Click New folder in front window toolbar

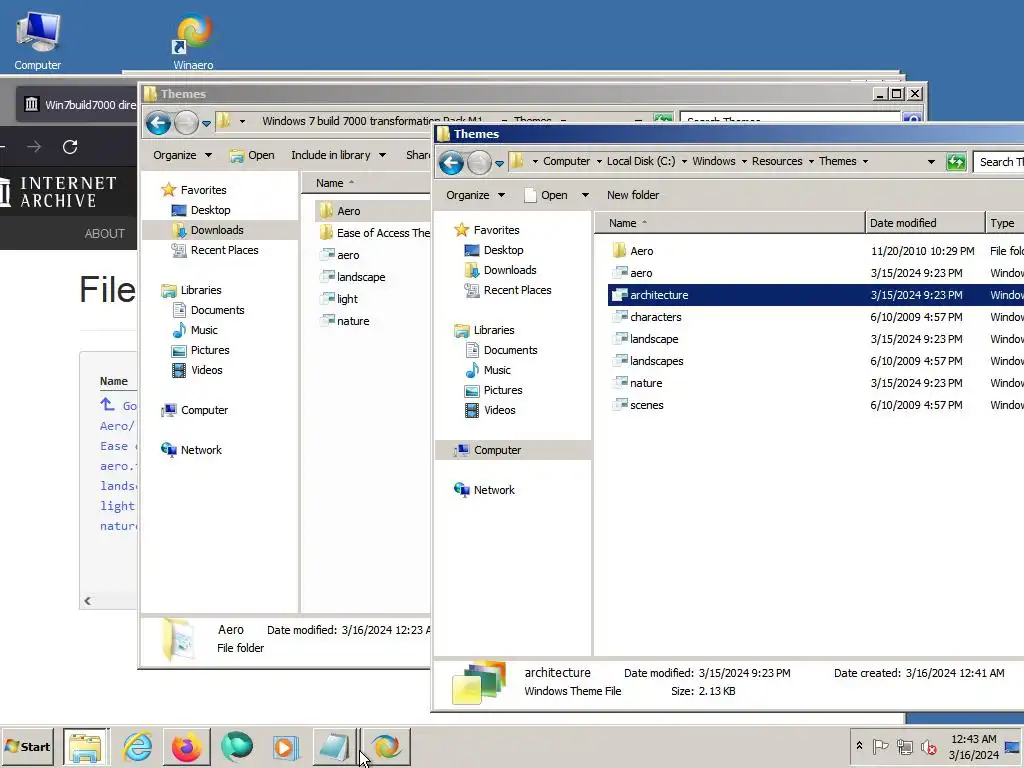coord(633,195)
